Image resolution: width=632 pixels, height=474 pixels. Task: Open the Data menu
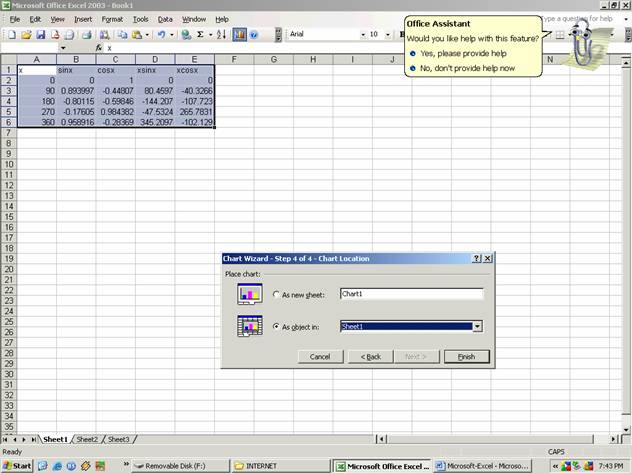click(165, 19)
